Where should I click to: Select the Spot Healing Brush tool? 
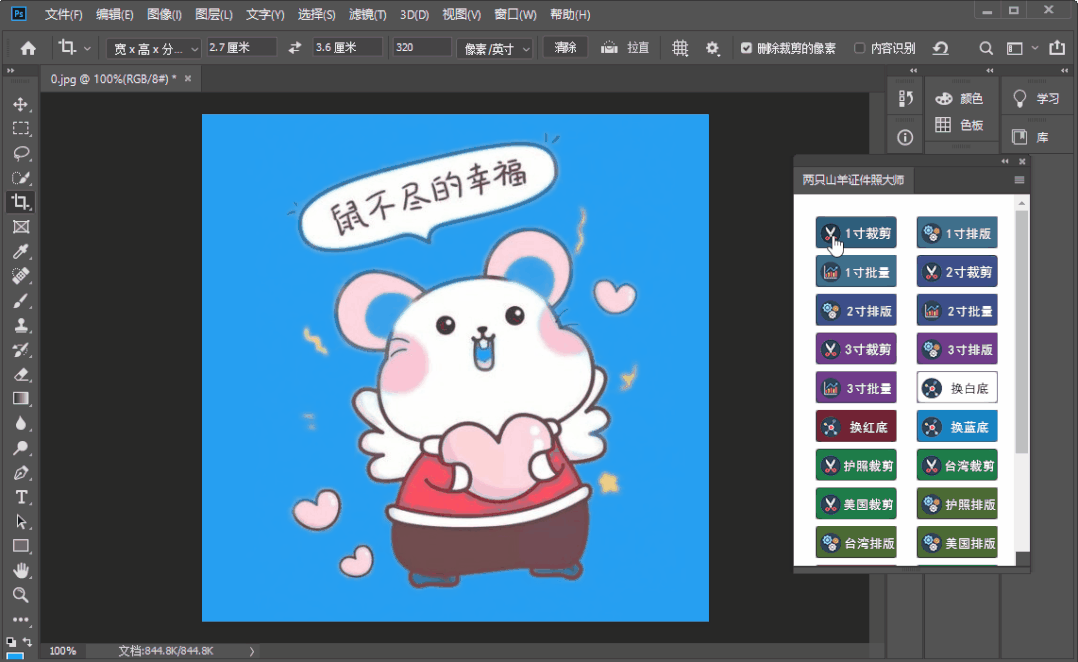pyautogui.click(x=21, y=276)
